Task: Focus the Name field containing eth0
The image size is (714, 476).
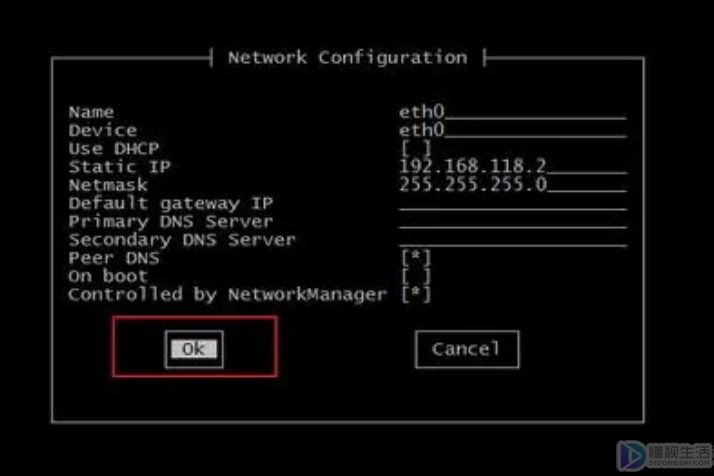Action: pyautogui.click(x=512, y=112)
